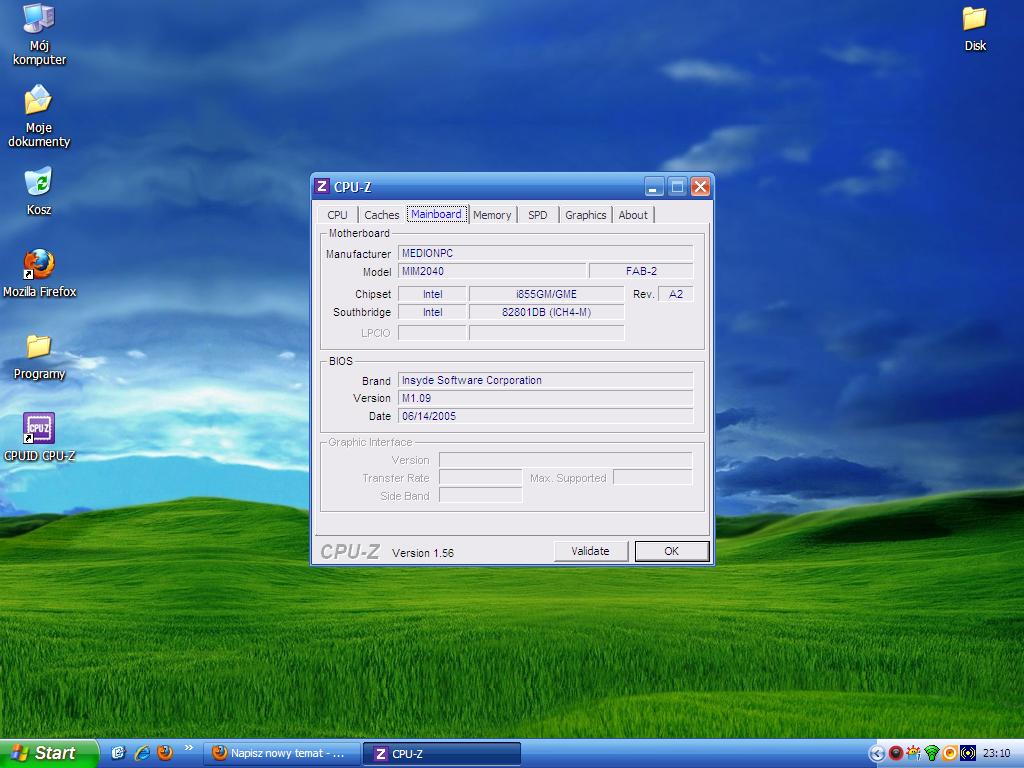Open the SPD tab
This screenshot has width=1024, height=768.
click(537, 215)
